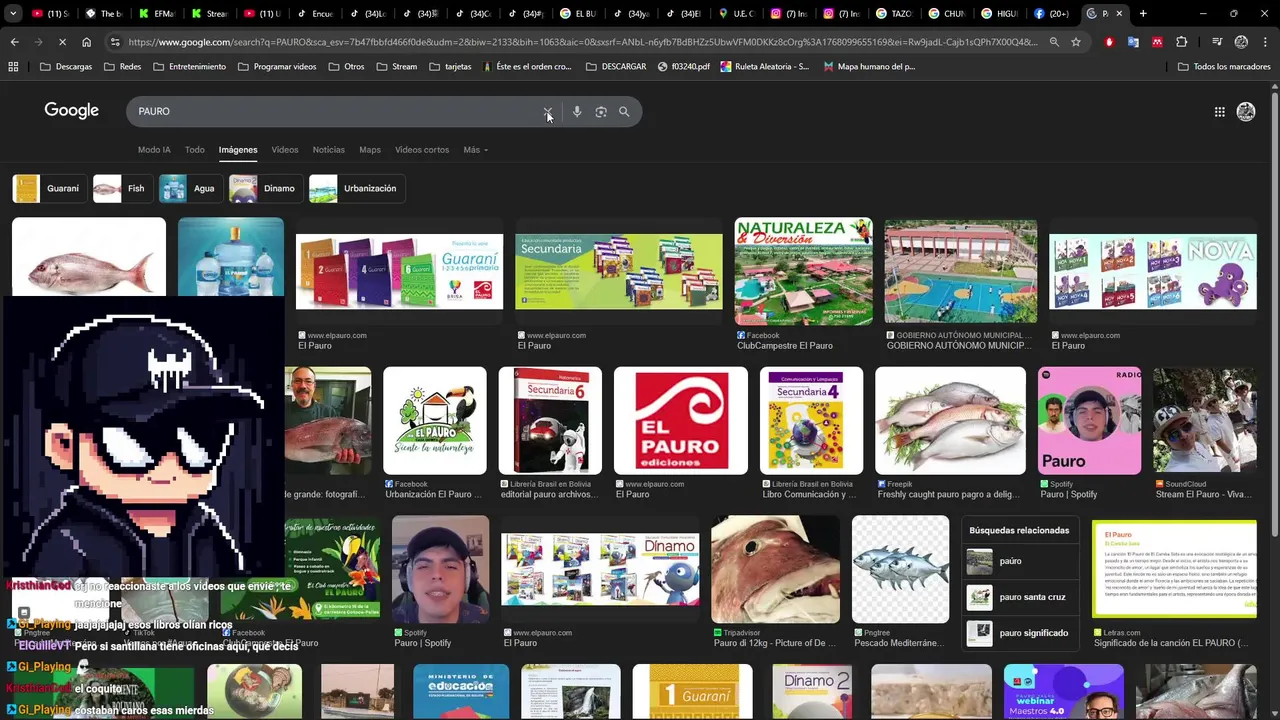1280x720 pixels.
Task: Select the Imágenes tab
Action: (238, 150)
